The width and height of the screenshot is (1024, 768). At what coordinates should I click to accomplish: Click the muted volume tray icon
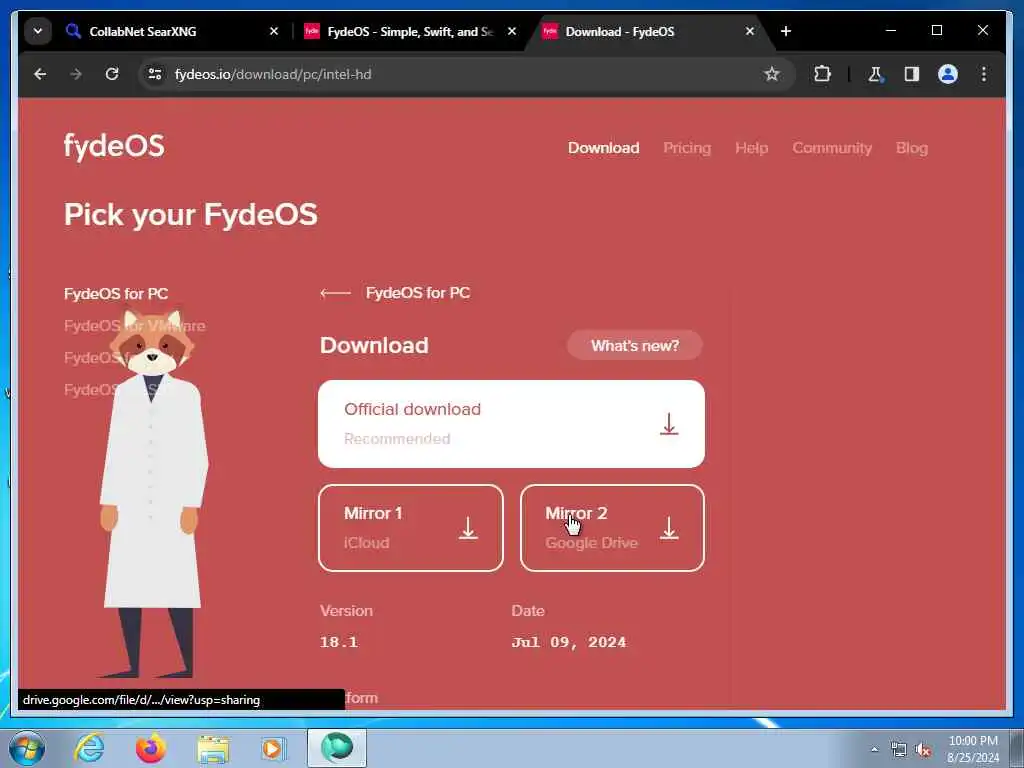(923, 750)
